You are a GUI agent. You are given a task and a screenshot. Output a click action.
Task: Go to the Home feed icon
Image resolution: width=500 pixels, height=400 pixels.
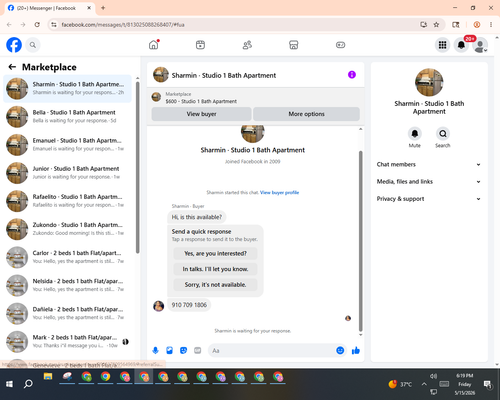tap(154, 45)
